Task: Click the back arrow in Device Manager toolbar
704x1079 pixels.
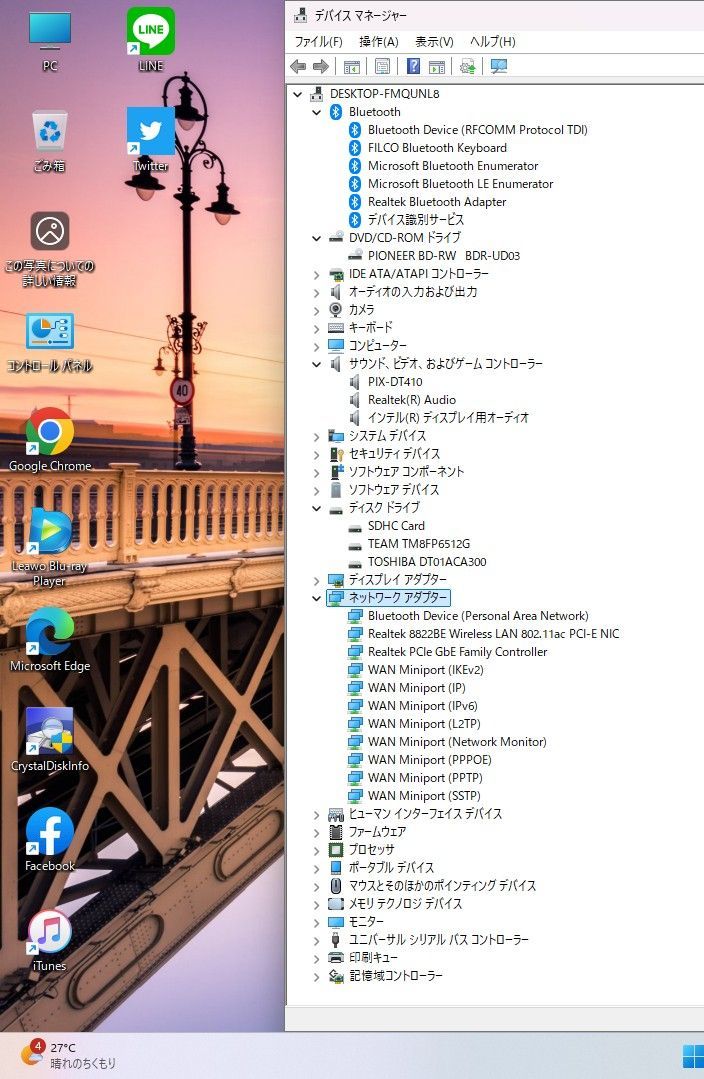Action: [x=298, y=66]
